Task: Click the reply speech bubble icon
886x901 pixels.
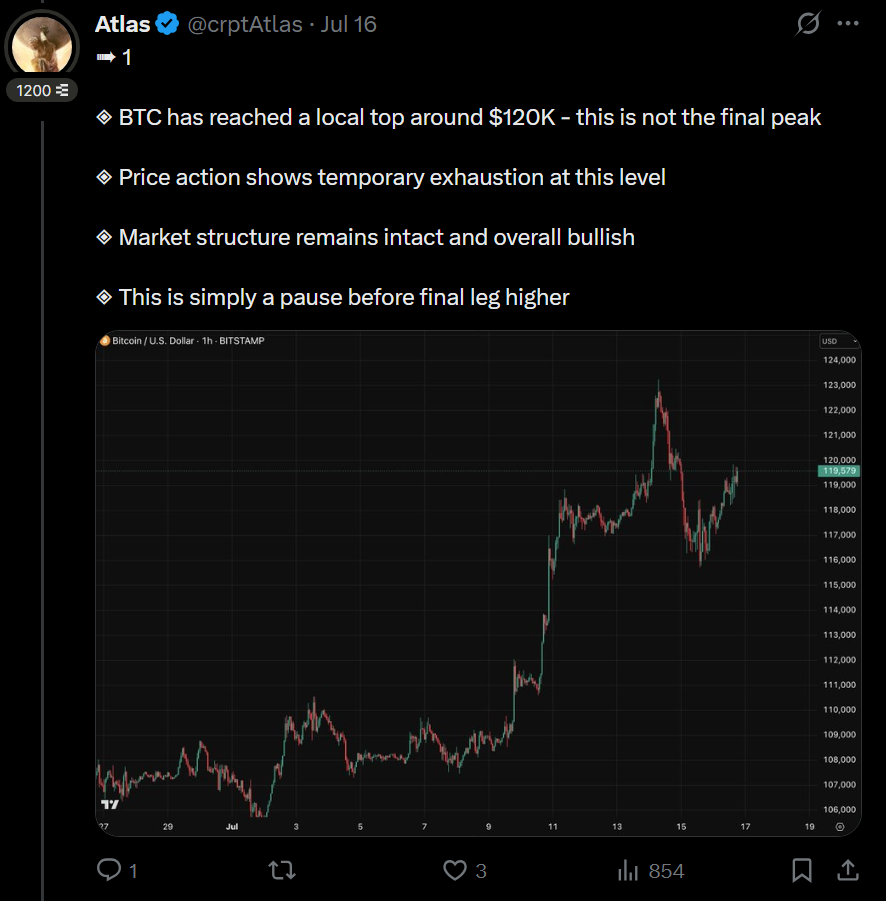Action: click(109, 871)
